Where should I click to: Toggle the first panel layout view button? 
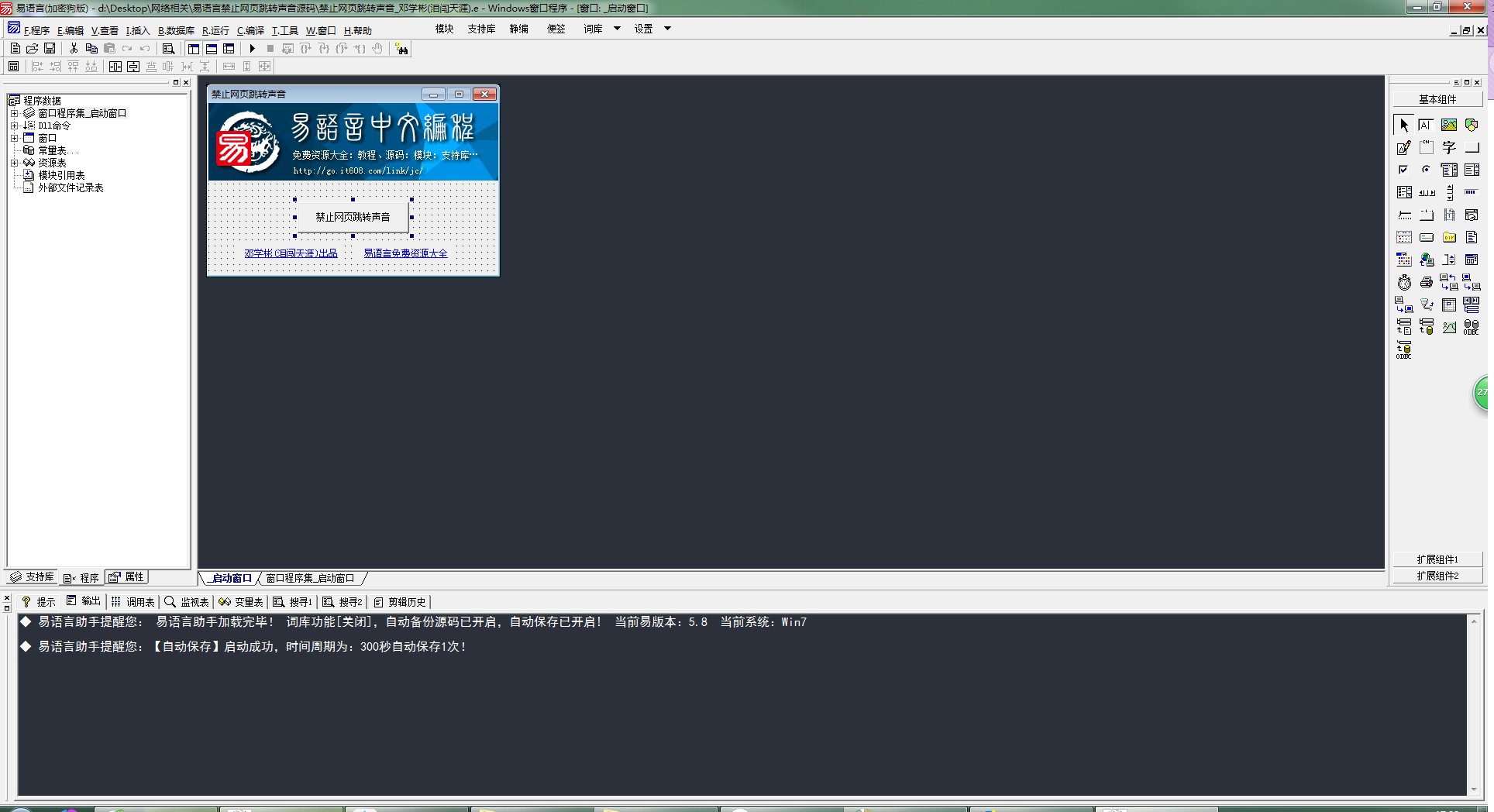click(194, 49)
